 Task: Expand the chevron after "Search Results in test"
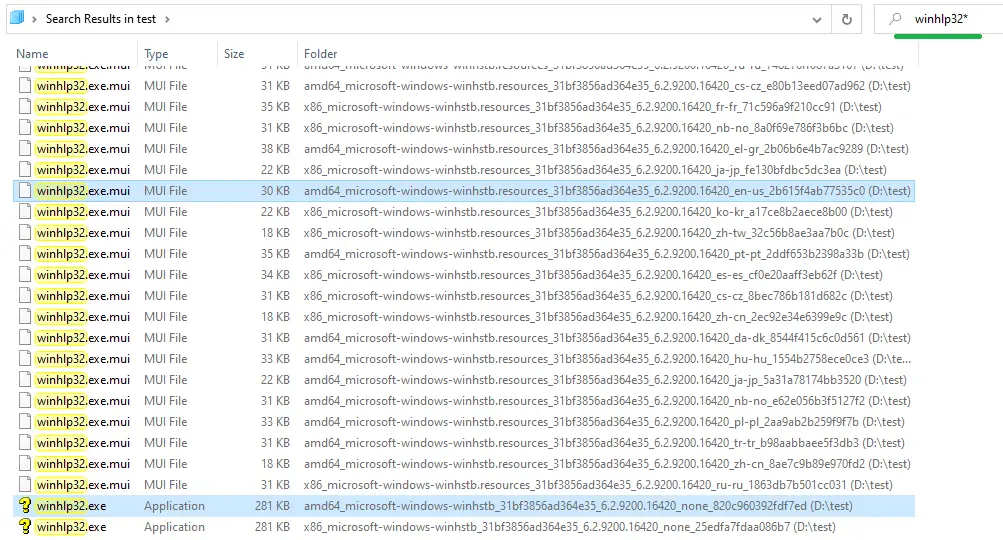(x=166, y=19)
